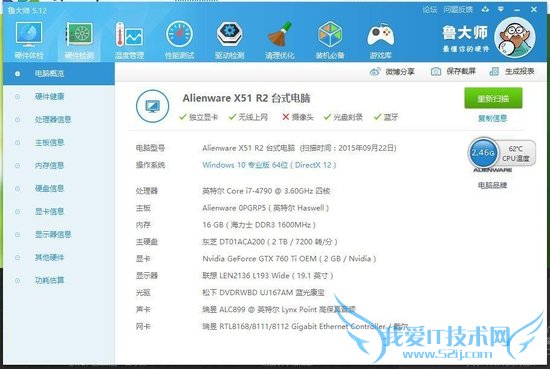Click the Core i7-4790 processor value

[x=266, y=191]
